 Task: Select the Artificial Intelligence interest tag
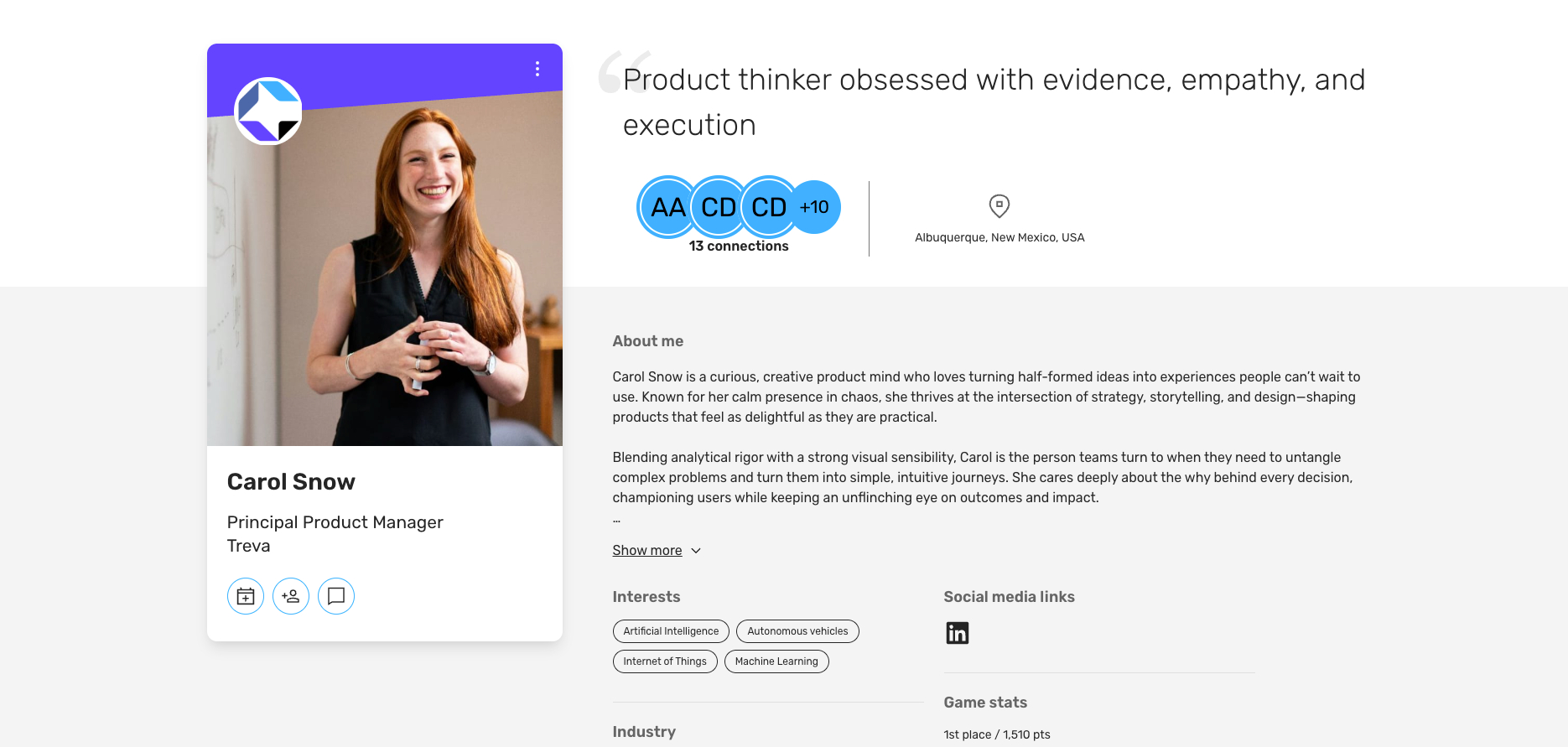671,631
